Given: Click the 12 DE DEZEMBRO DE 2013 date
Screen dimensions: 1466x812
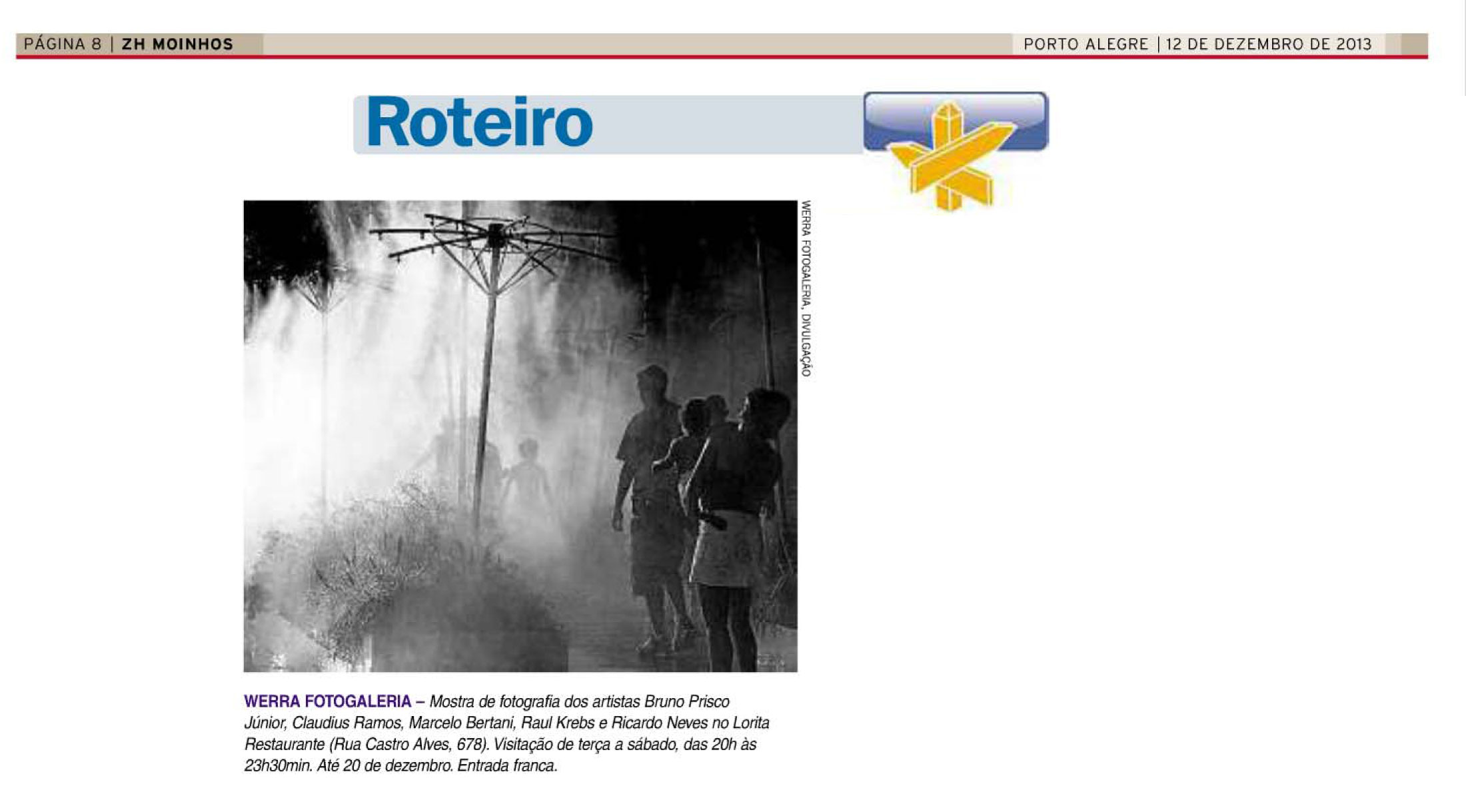Looking at the screenshot, I should pyautogui.click(x=1268, y=45).
